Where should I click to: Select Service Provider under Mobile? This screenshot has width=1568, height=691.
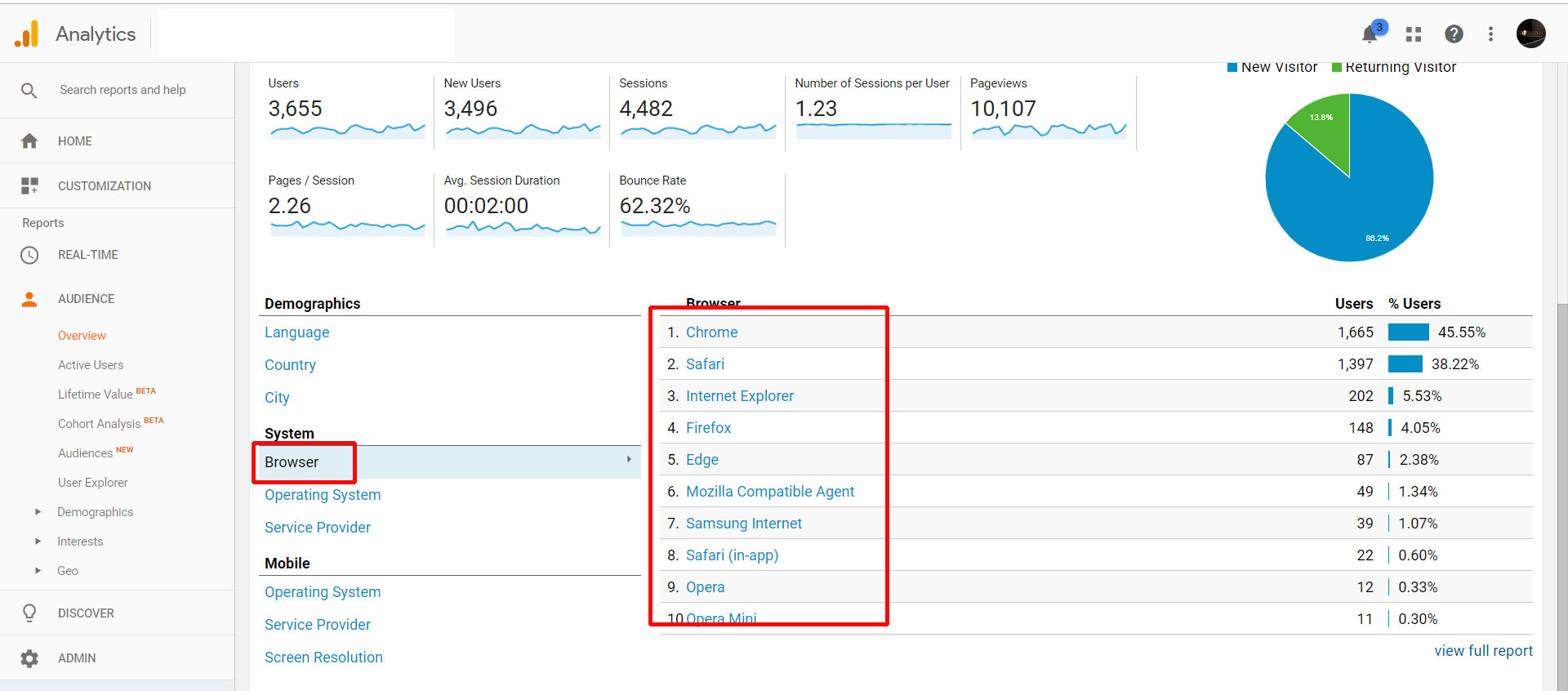pyautogui.click(x=318, y=625)
